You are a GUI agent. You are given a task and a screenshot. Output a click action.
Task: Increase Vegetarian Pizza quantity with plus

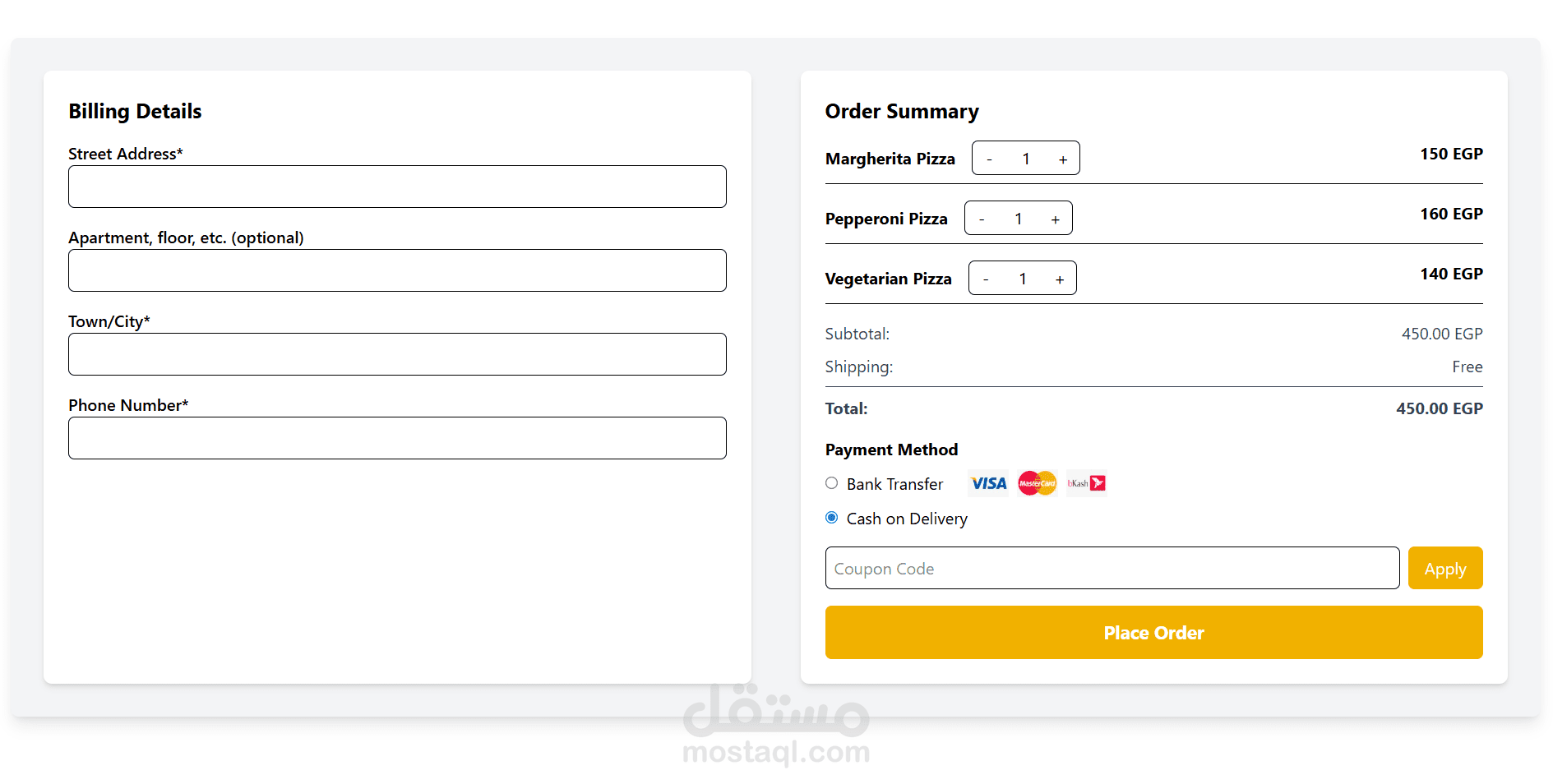coord(1060,279)
